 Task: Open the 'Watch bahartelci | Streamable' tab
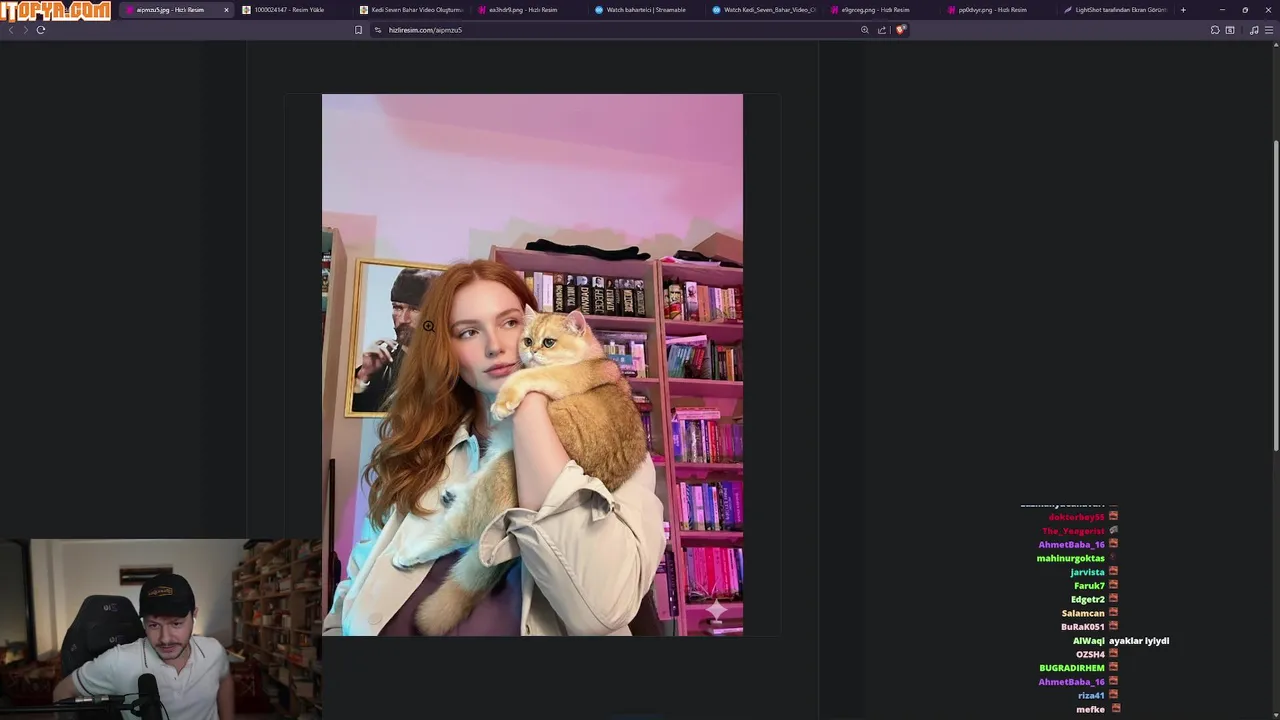coord(647,10)
